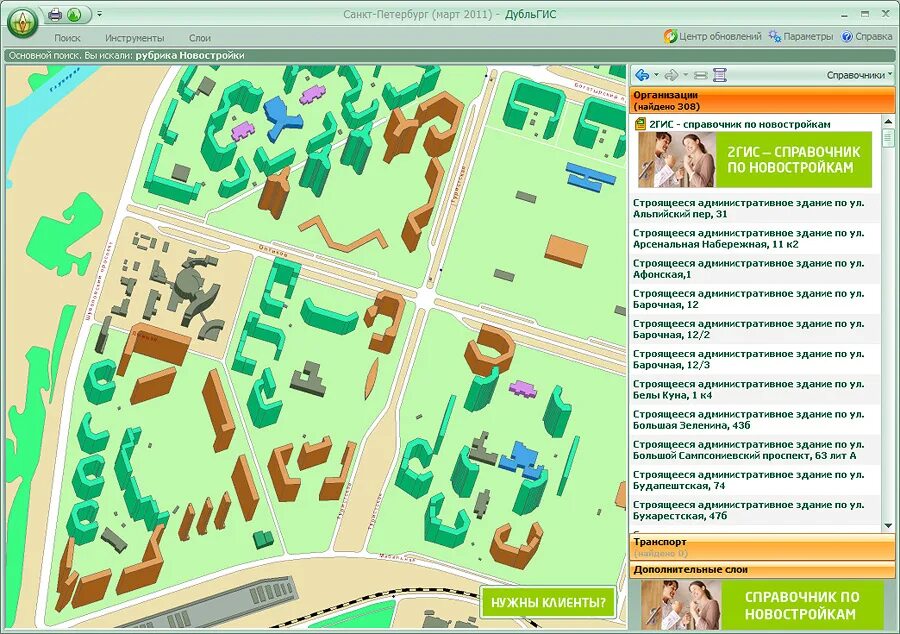This screenshot has width=900, height=634.
Task: Click the Справка question mark icon
Action: [x=847, y=37]
